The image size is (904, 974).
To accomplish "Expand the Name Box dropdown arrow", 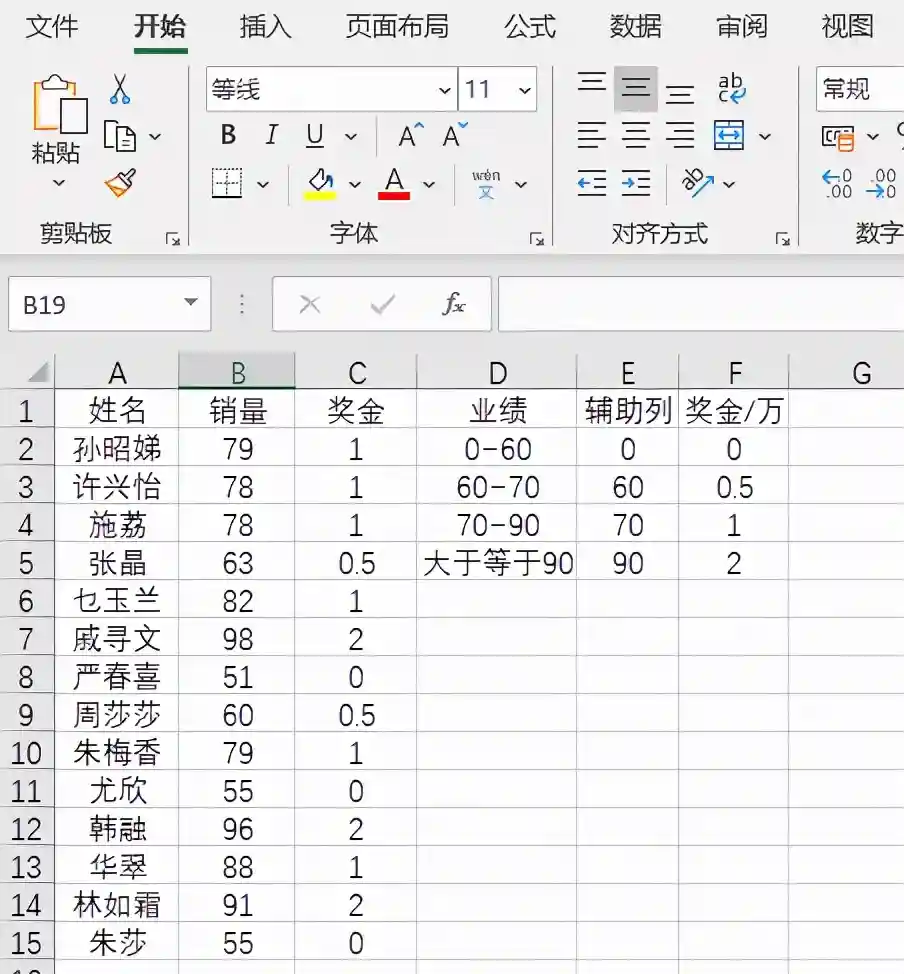I will click(190, 304).
